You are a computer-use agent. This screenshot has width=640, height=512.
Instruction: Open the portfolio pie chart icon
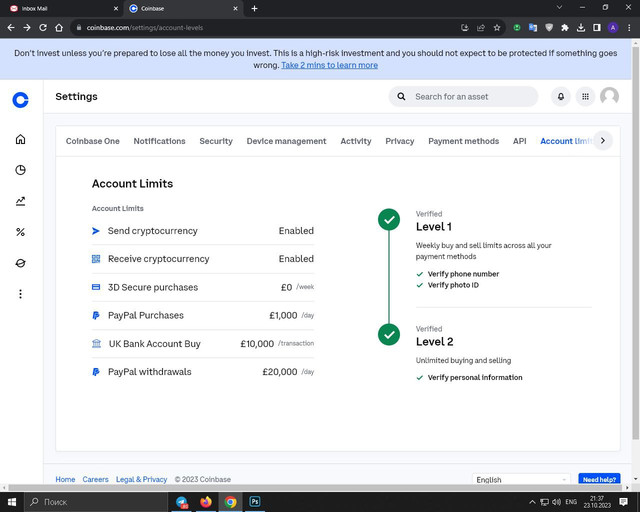20,170
